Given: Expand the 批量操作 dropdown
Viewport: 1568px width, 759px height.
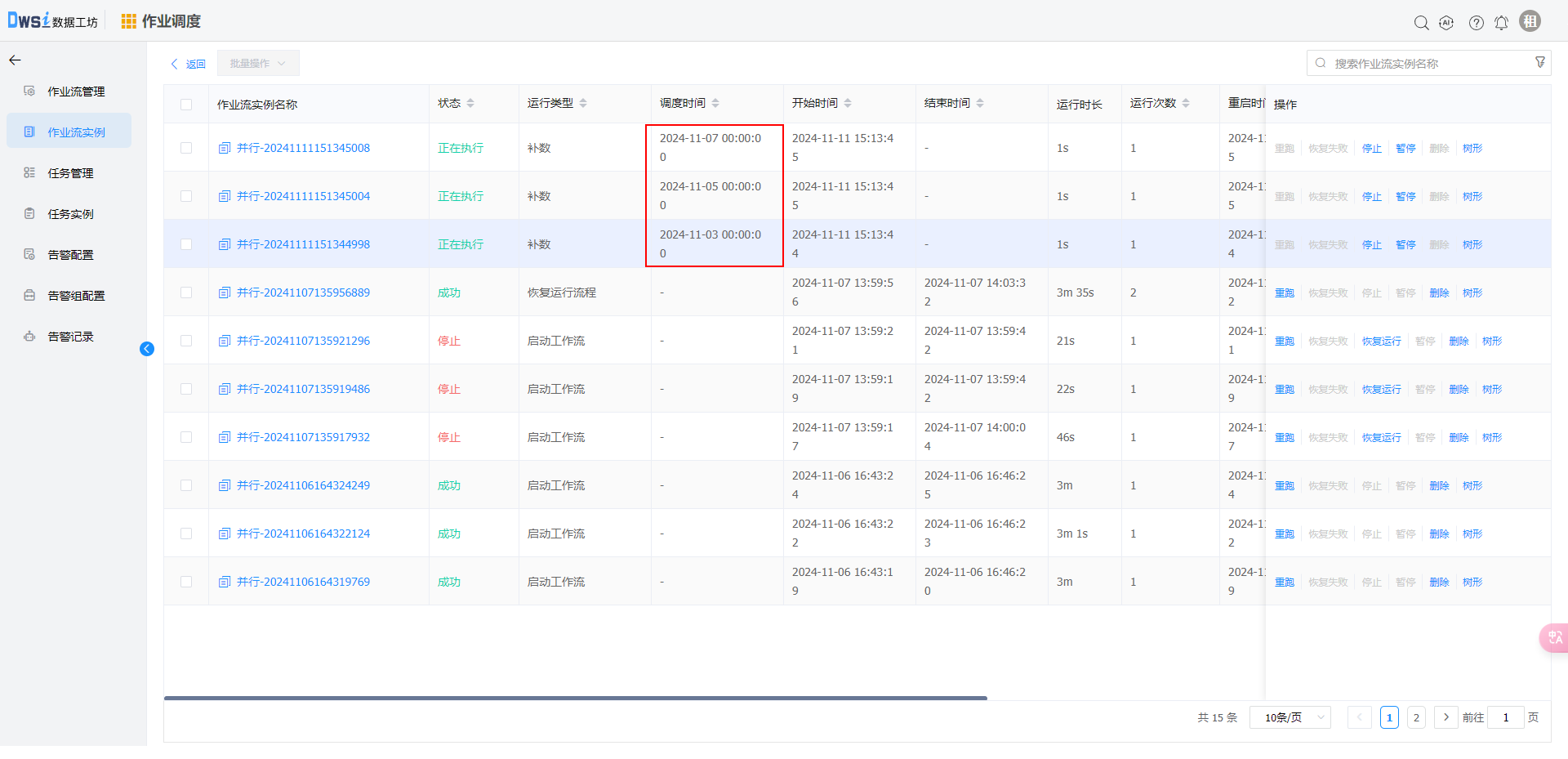Looking at the screenshot, I should pyautogui.click(x=258, y=64).
